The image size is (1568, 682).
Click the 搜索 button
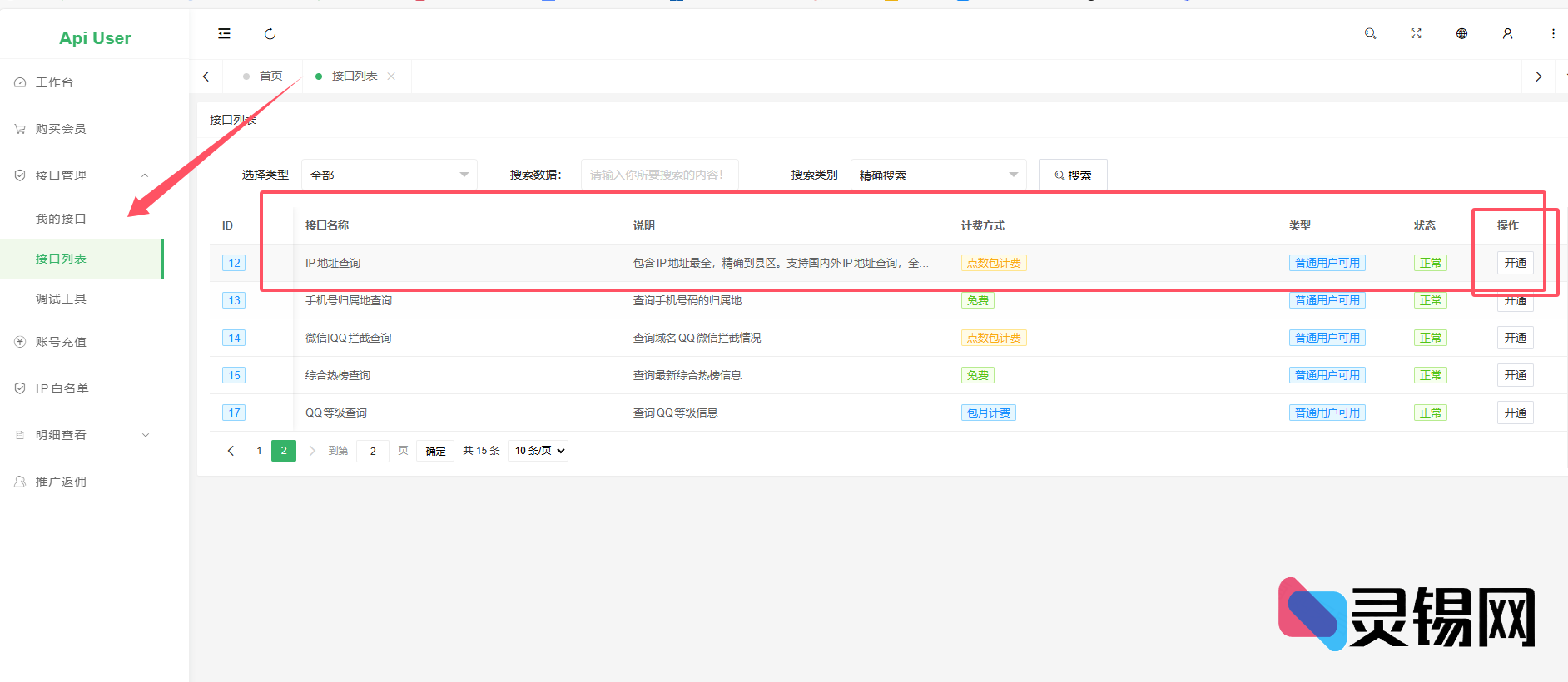tap(1073, 175)
